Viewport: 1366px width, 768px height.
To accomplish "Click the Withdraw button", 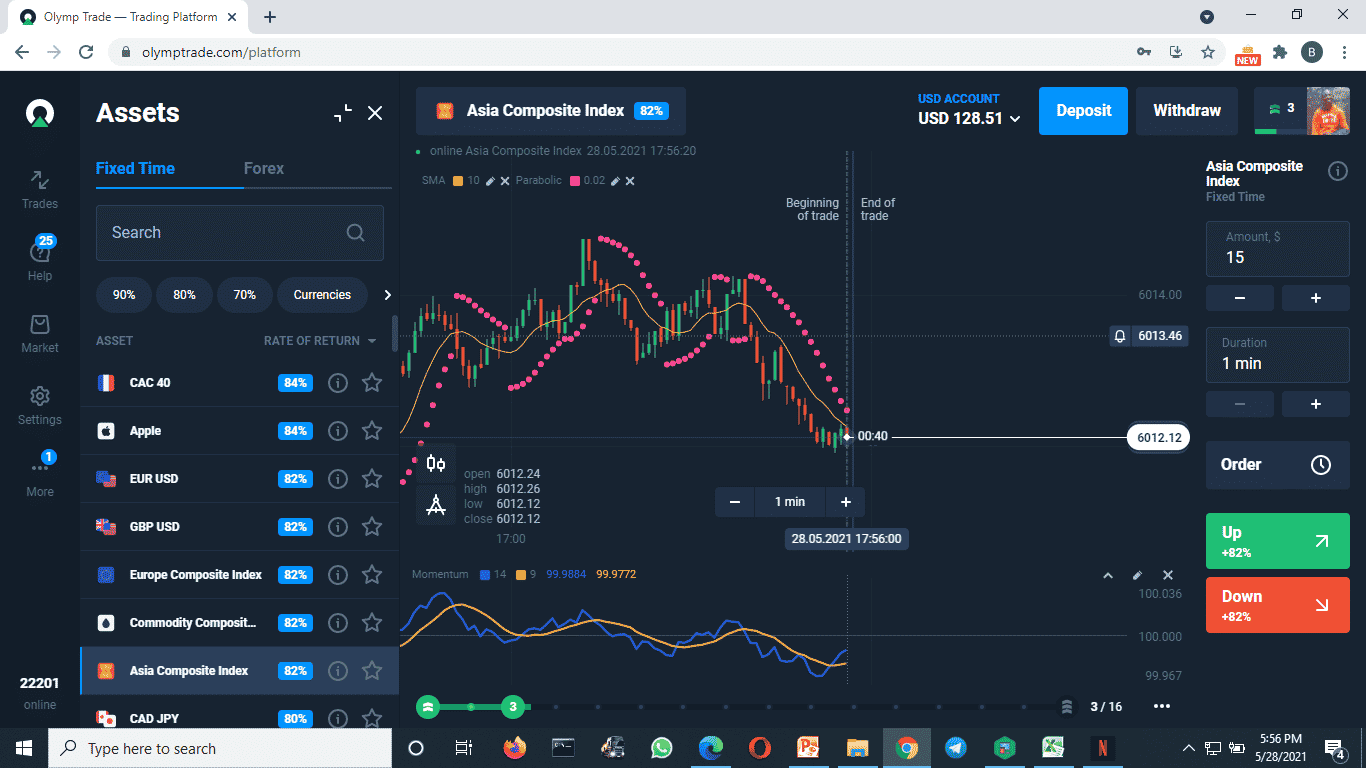I will coord(1187,111).
